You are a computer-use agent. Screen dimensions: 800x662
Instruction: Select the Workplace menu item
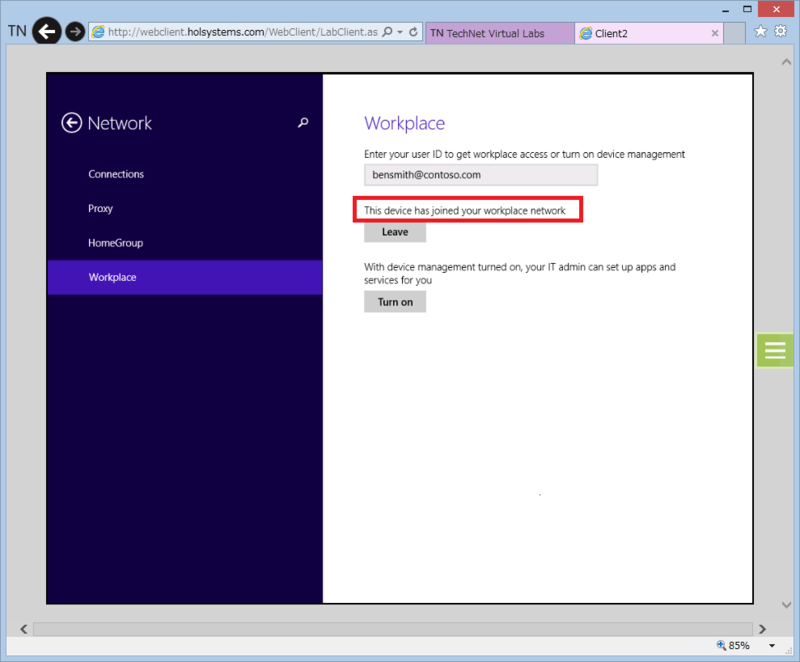(185, 277)
